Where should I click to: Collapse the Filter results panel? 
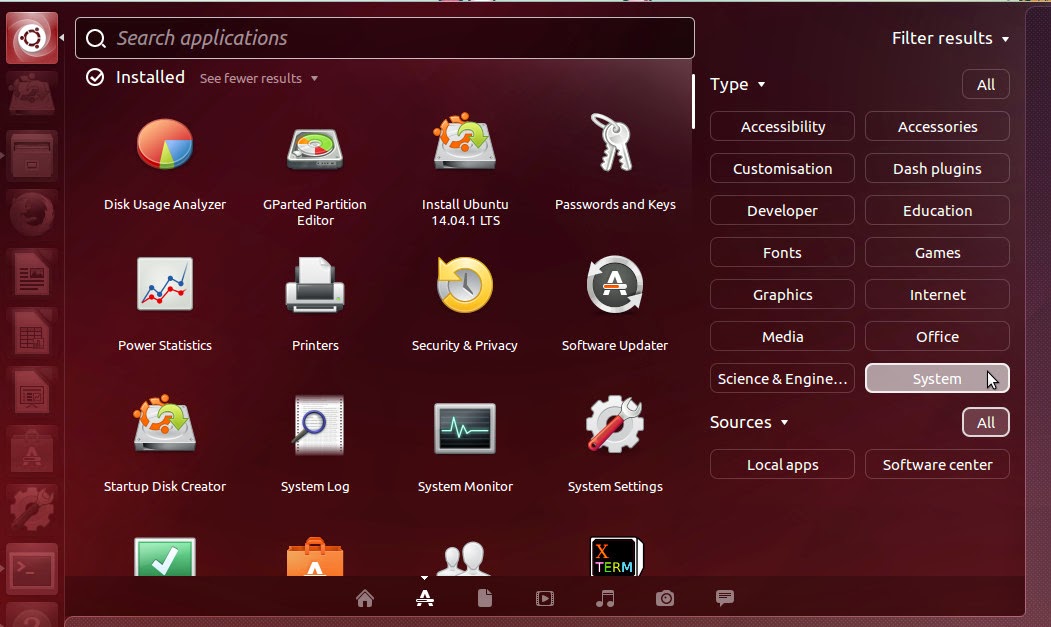[950, 38]
